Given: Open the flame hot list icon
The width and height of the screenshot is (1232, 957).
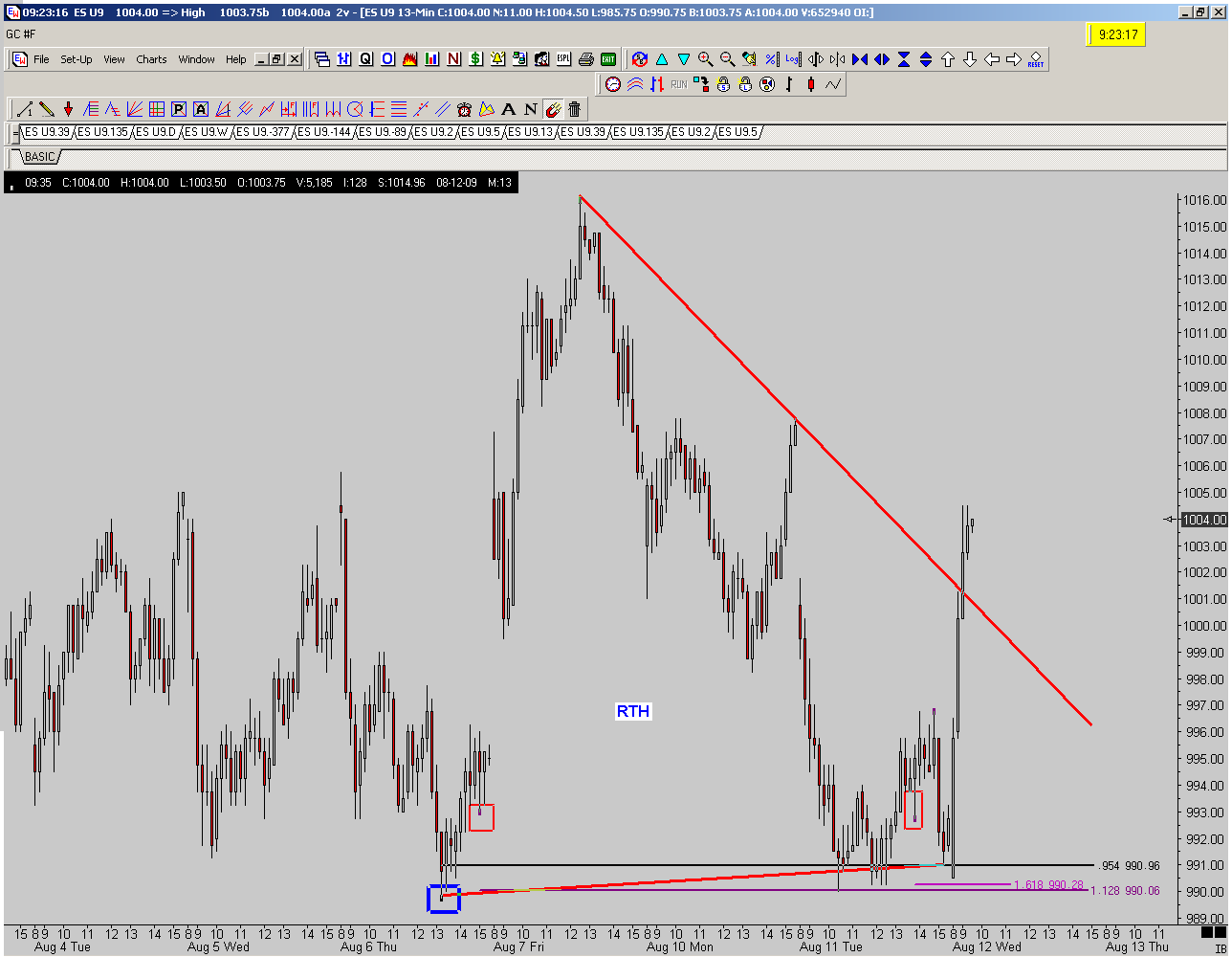Looking at the screenshot, I should (409, 59).
